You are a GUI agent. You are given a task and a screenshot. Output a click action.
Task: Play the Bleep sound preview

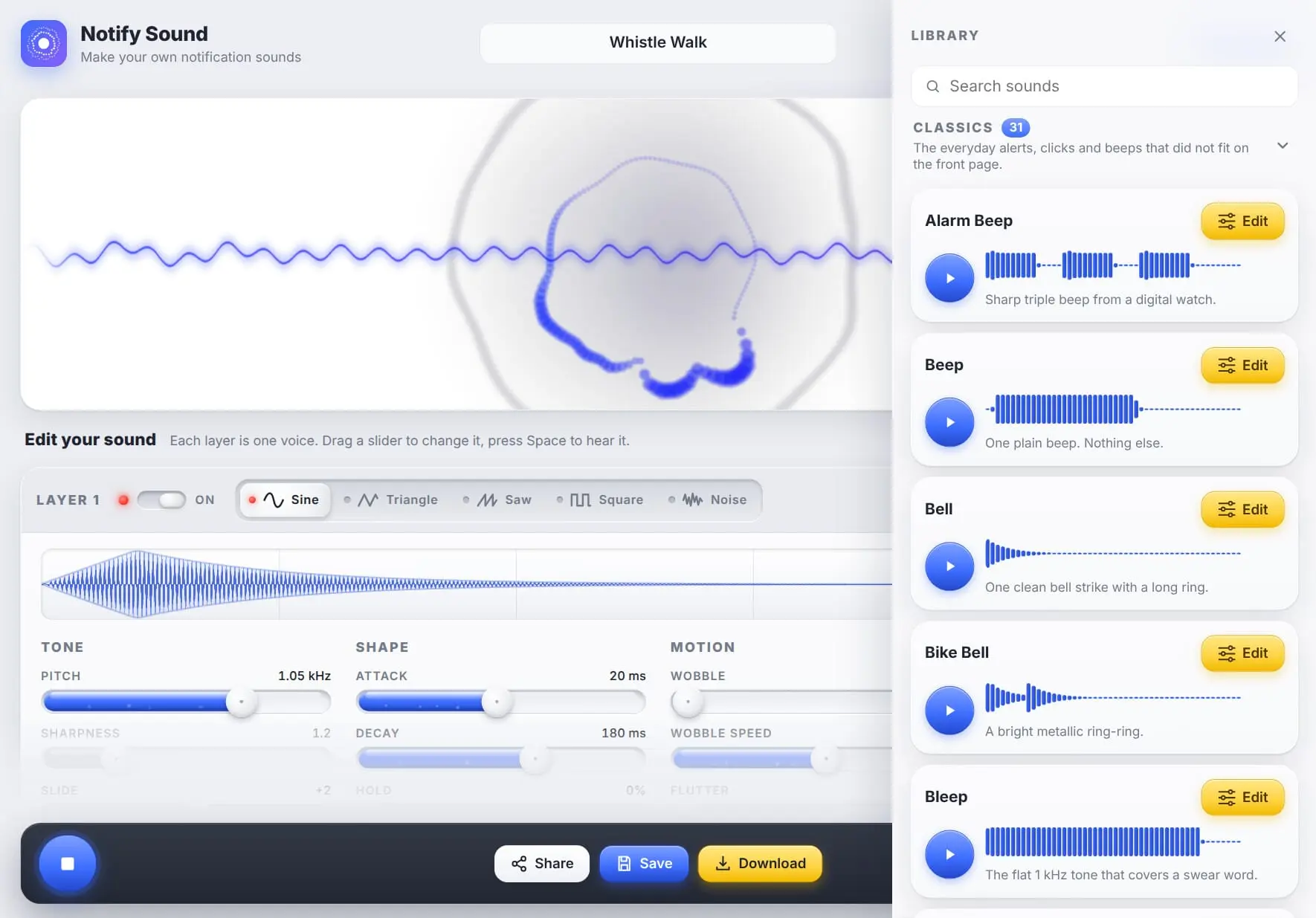pos(949,855)
